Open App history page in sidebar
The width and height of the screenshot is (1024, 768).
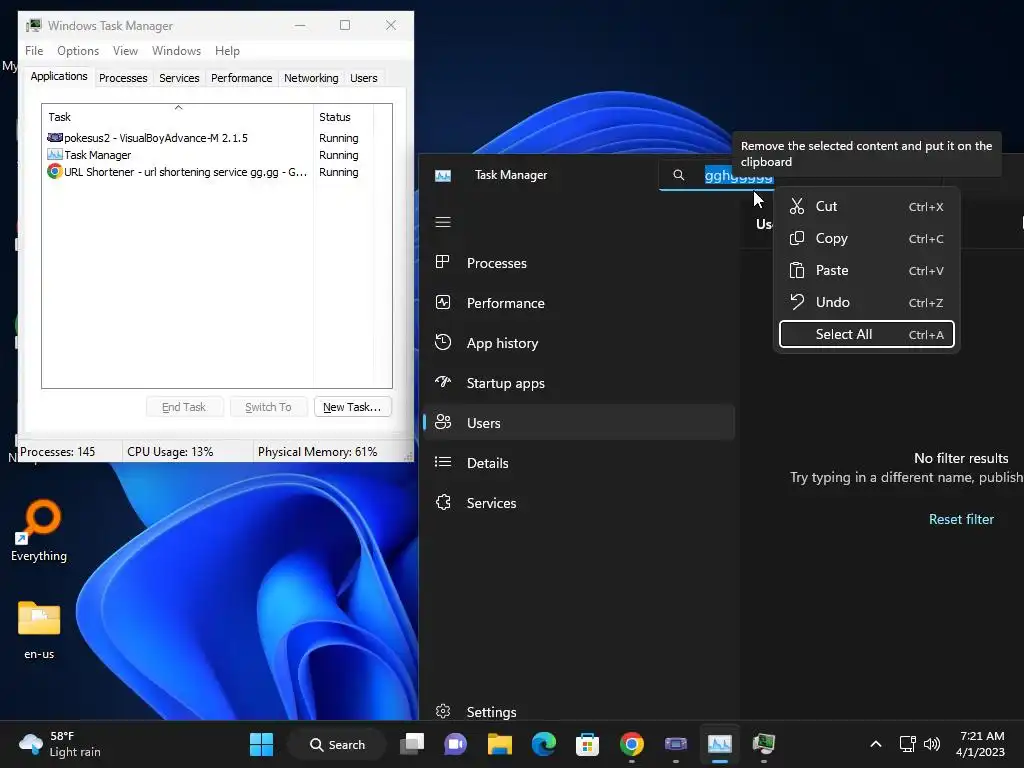tap(579, 343)
